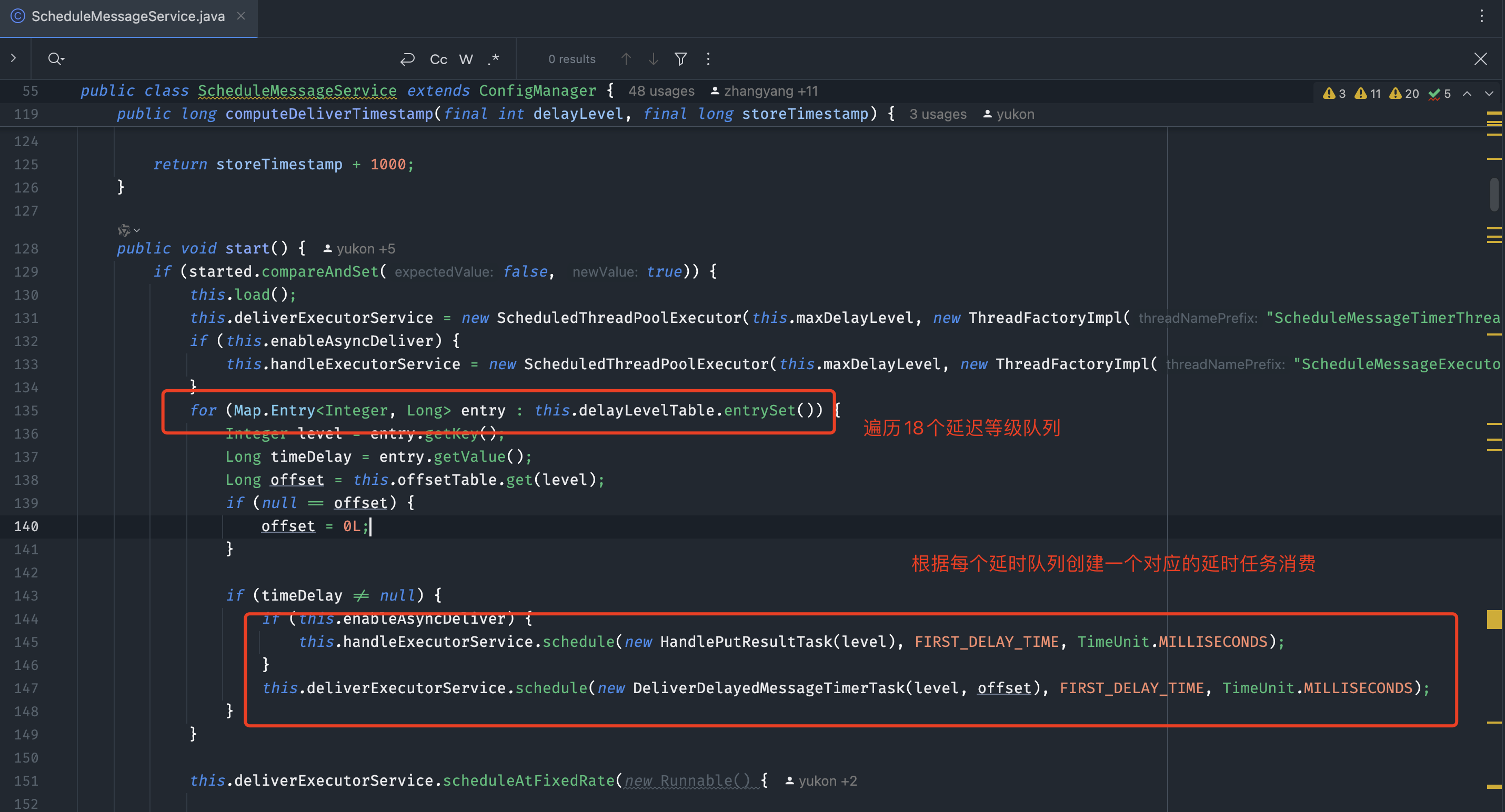1505x812 pixels.
Task: Toggle whole Words search option W
Action: (x=466, y=59)
